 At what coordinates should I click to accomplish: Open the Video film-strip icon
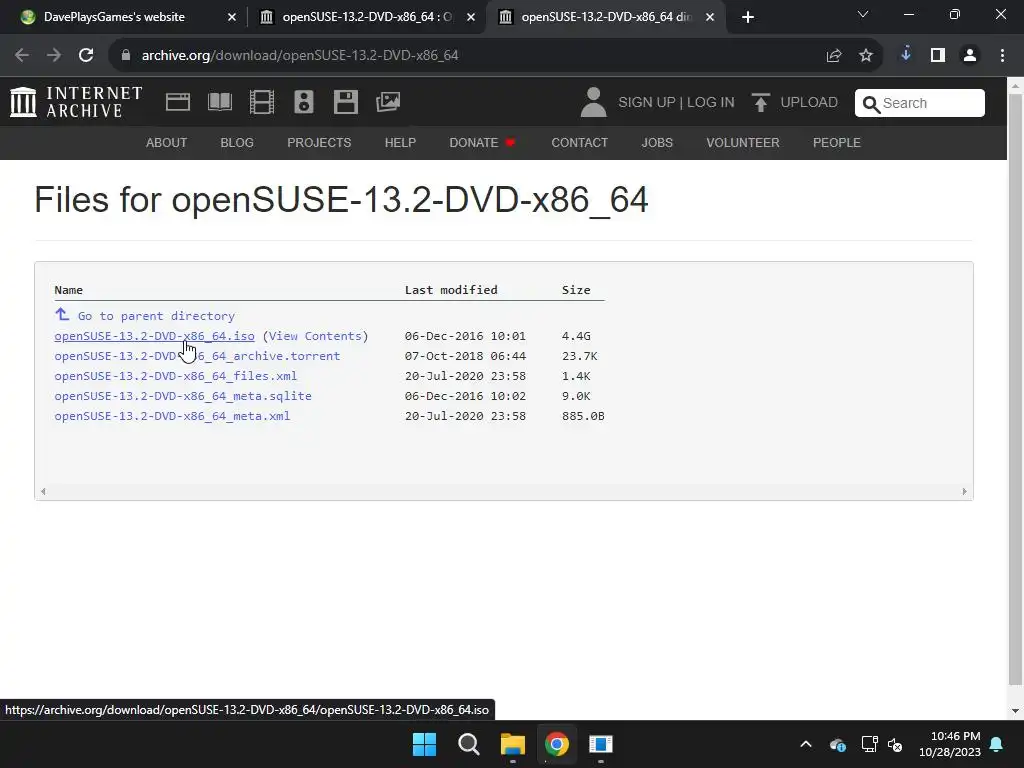pyautogui.click(x=262, y=102)
